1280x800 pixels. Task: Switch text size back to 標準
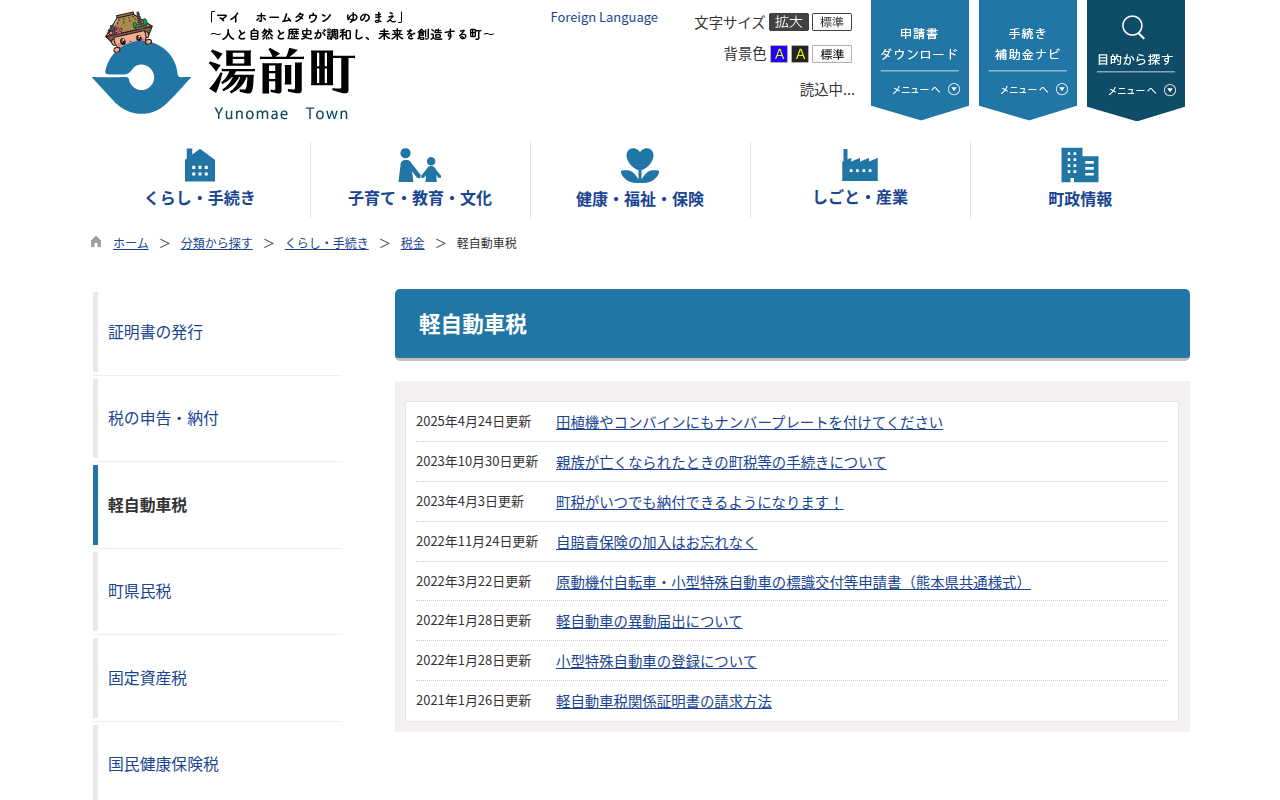click(x=834, y=22)
